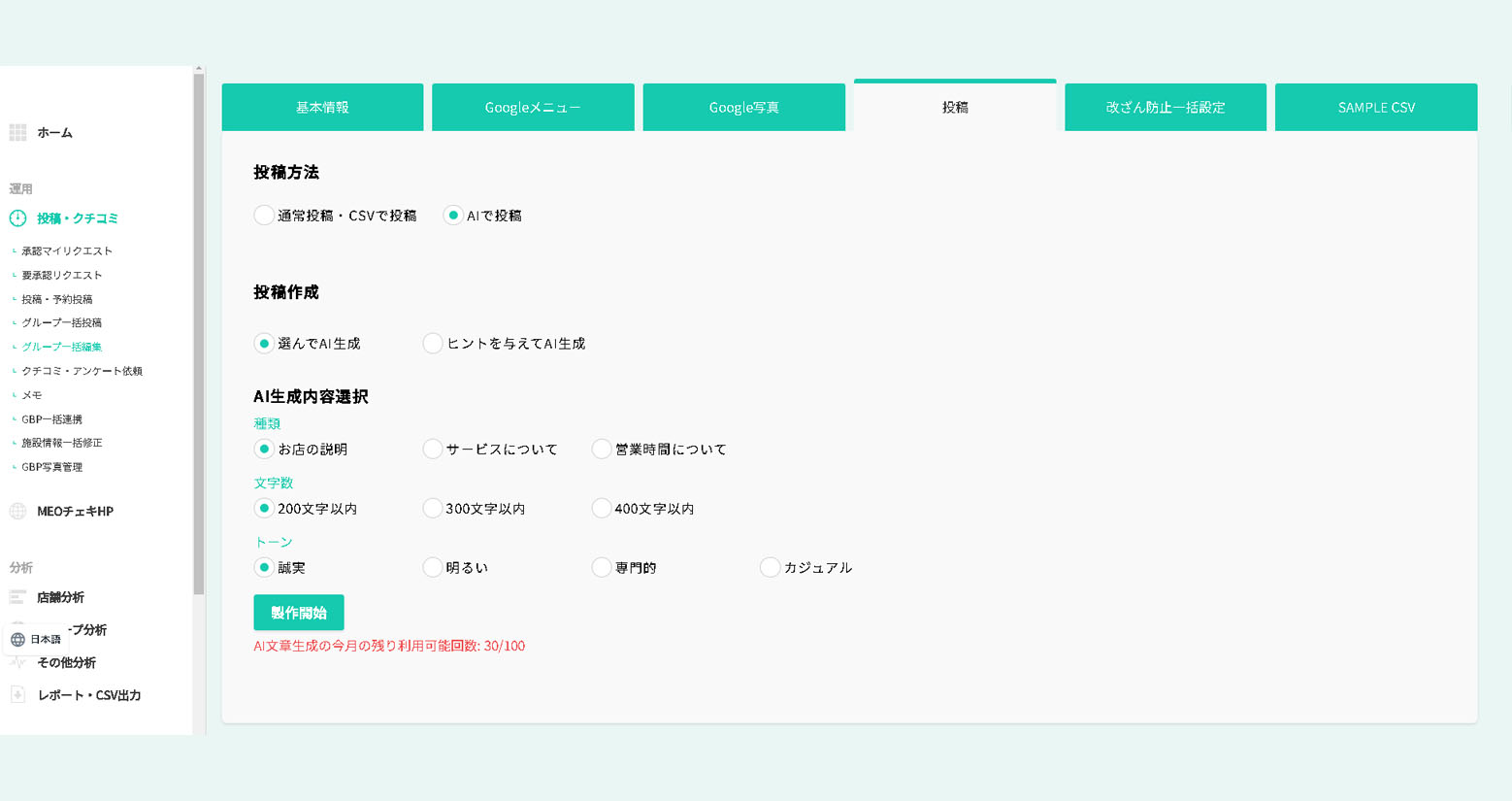This screenshot has width=1512, height=801.
Task: Click the 店舗分析 bars icon
Action: 17,597
